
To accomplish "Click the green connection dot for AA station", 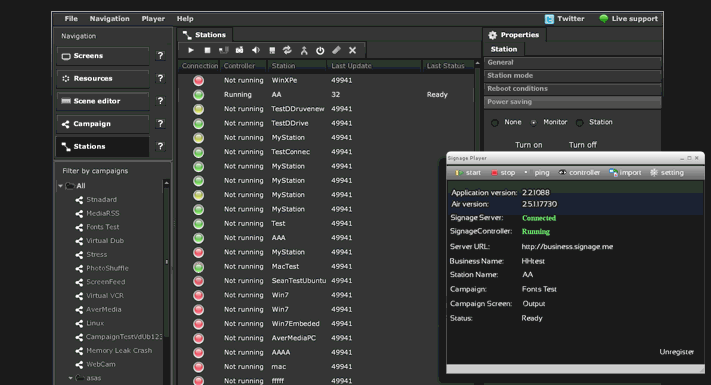I will coord(198,95).
